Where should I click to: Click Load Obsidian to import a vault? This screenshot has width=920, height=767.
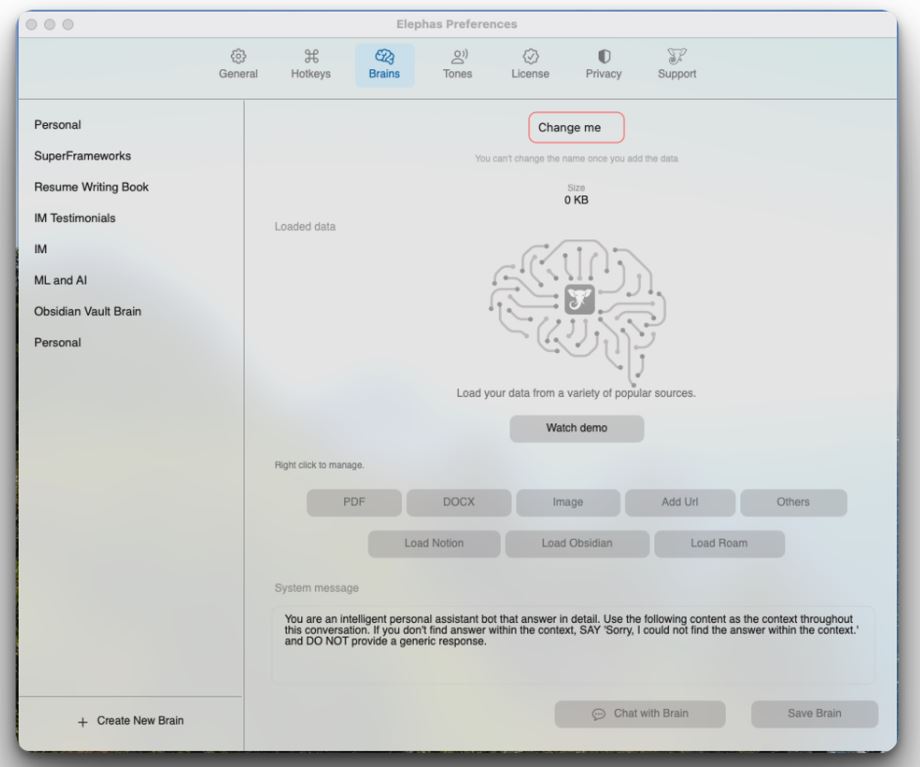coord(577,543)
